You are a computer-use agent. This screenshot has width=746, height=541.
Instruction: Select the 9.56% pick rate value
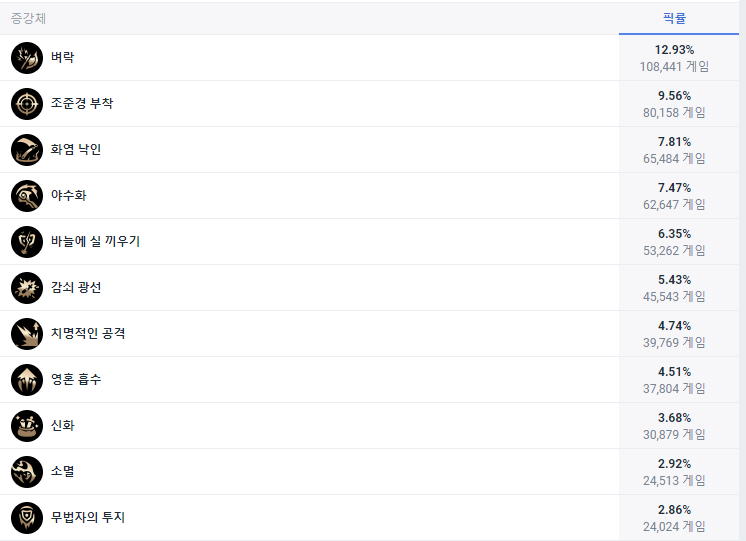(x=674, y=96)
